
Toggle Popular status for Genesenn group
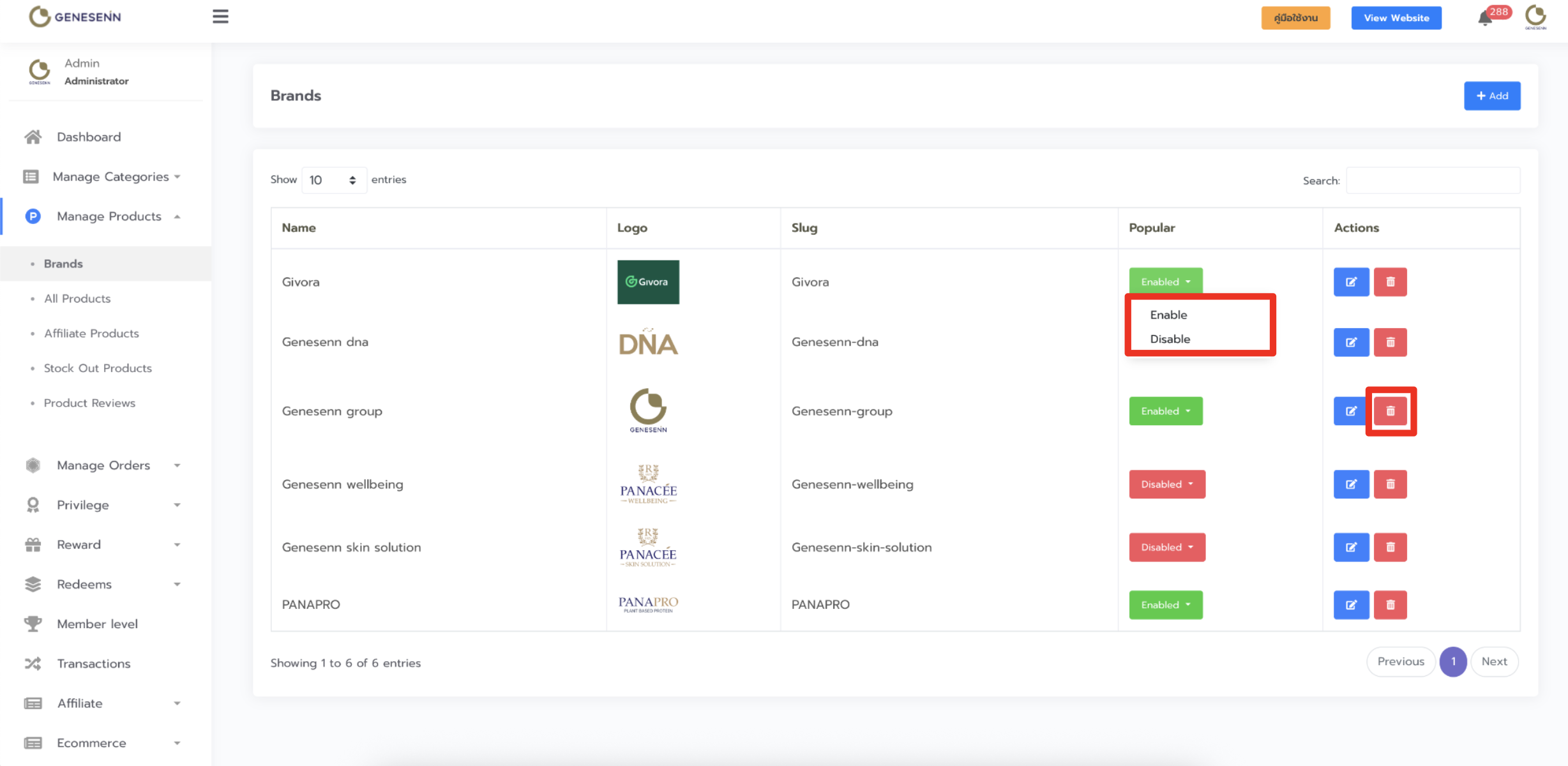1165,411
